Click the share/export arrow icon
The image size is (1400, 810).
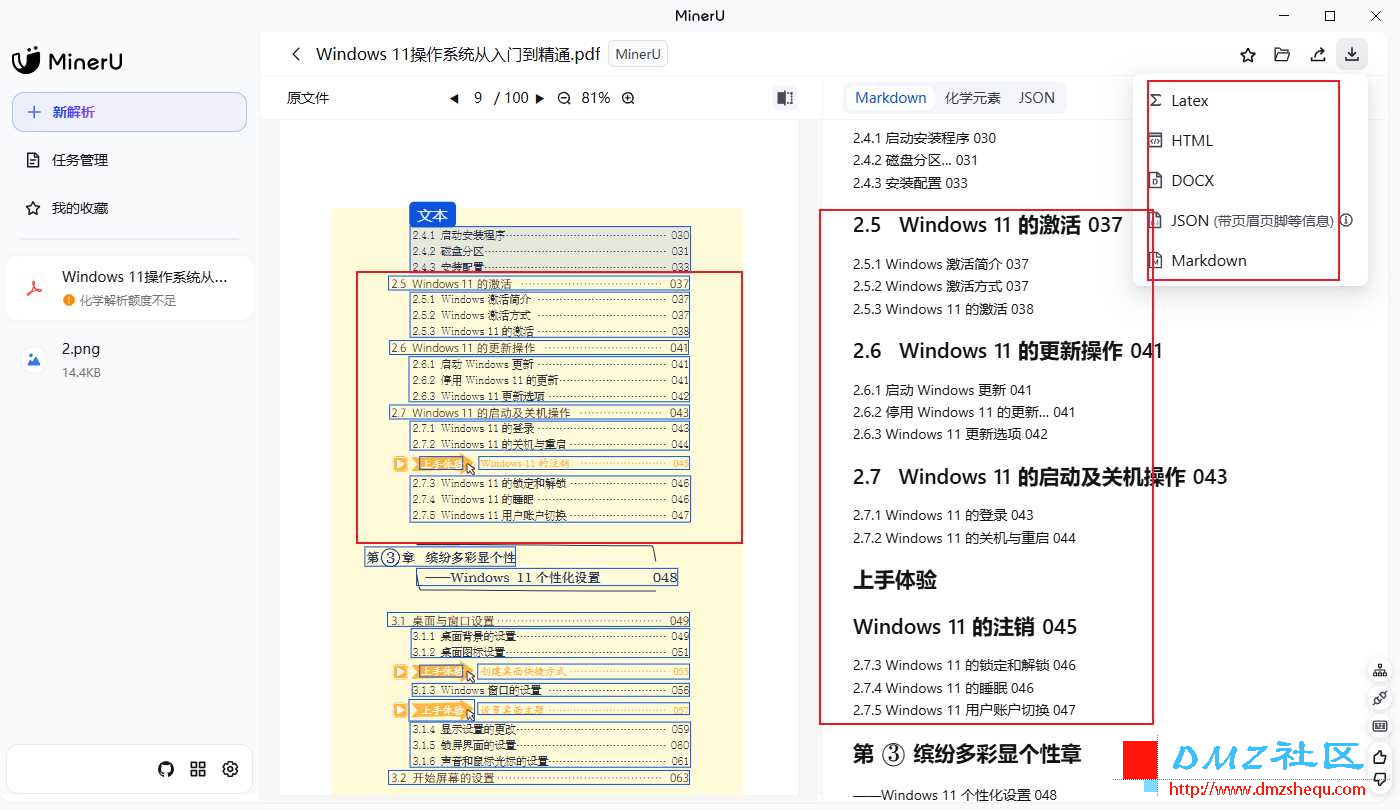tap(1317, 55)
